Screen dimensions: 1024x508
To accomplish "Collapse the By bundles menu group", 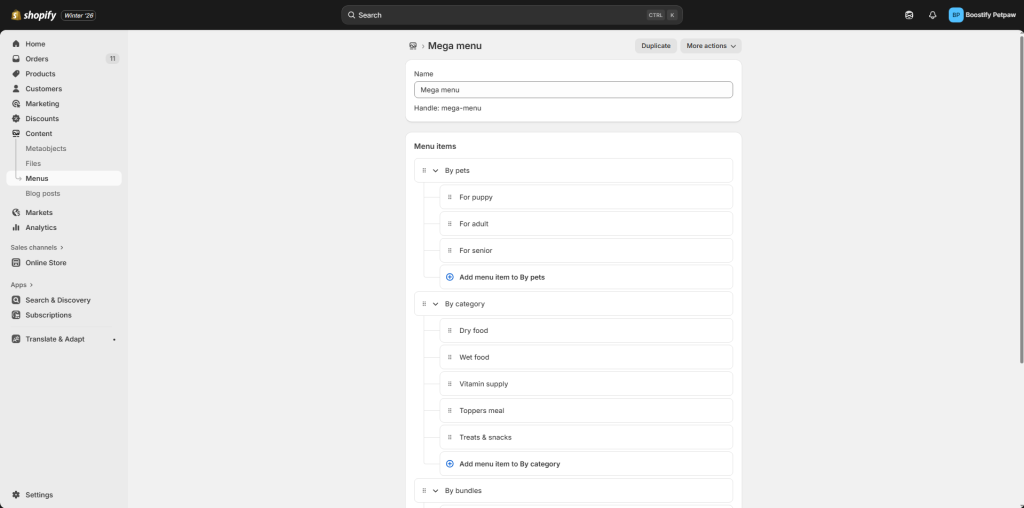I will (x=436, y=491).
